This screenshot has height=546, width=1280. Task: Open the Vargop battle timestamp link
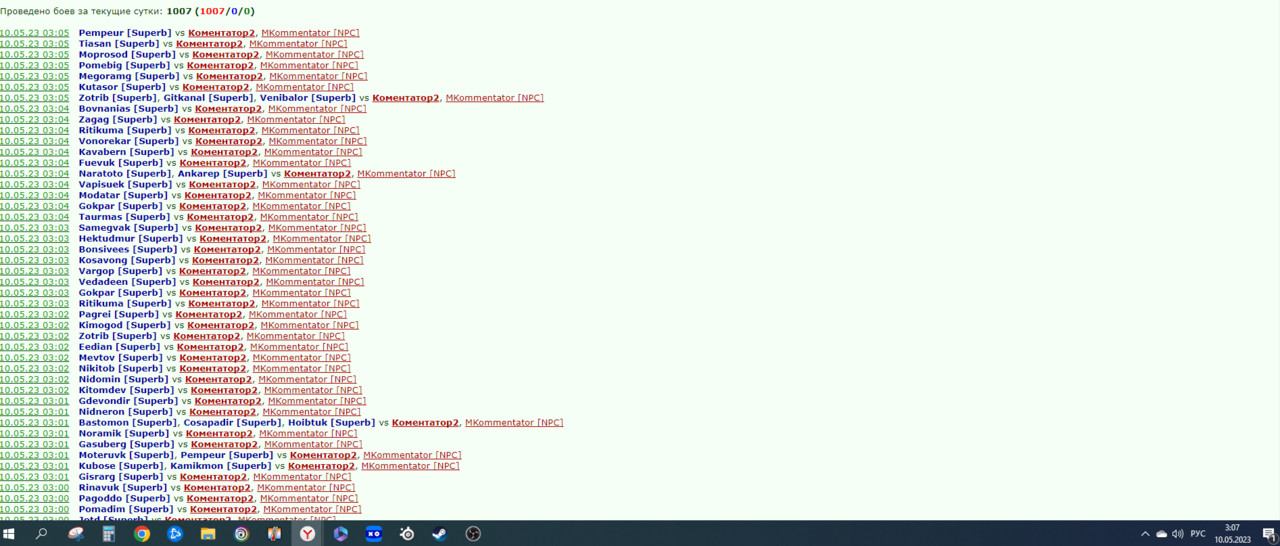(35, 271)
